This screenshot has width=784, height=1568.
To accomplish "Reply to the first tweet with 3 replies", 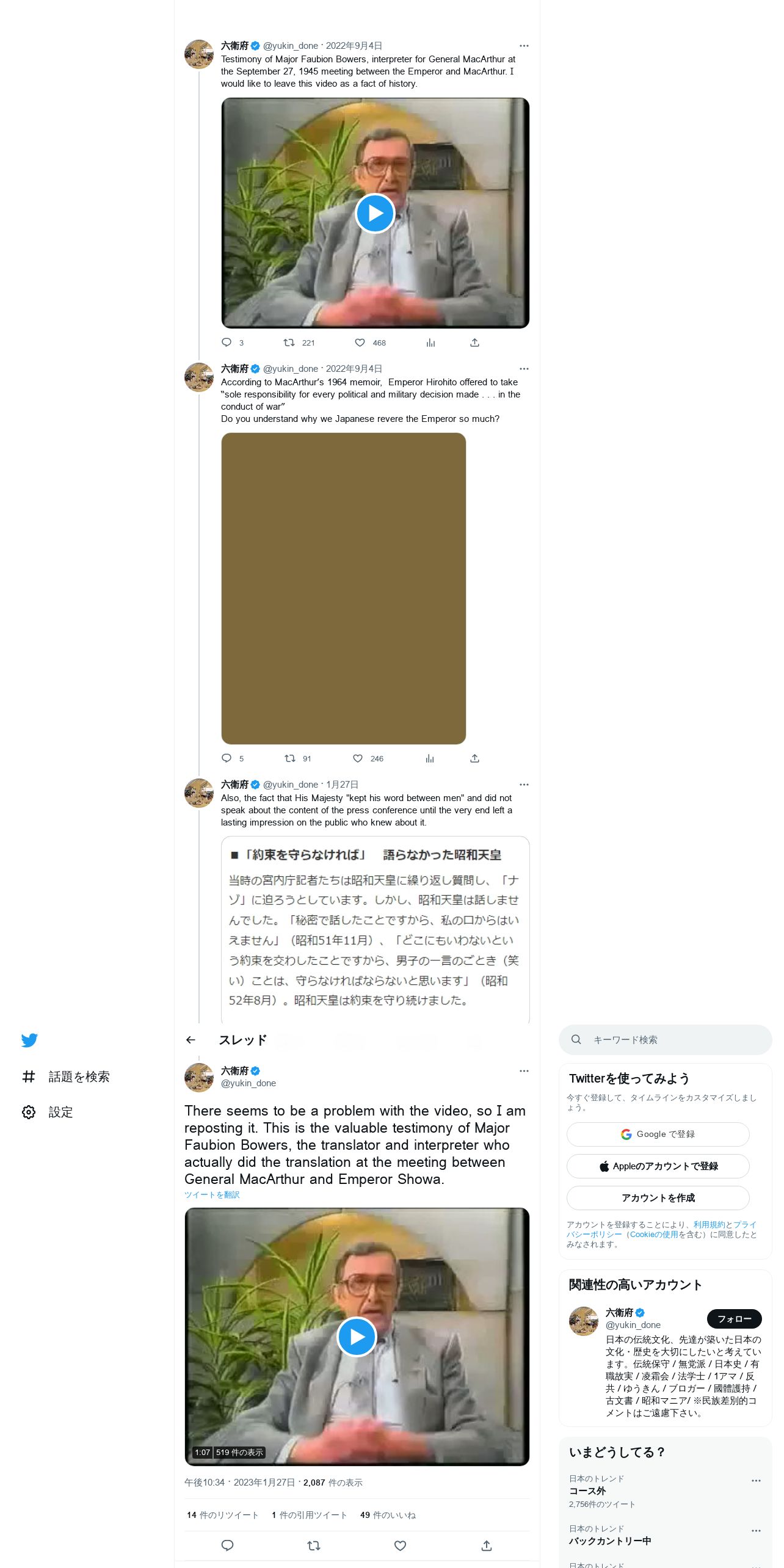I will tap(227, 343).
